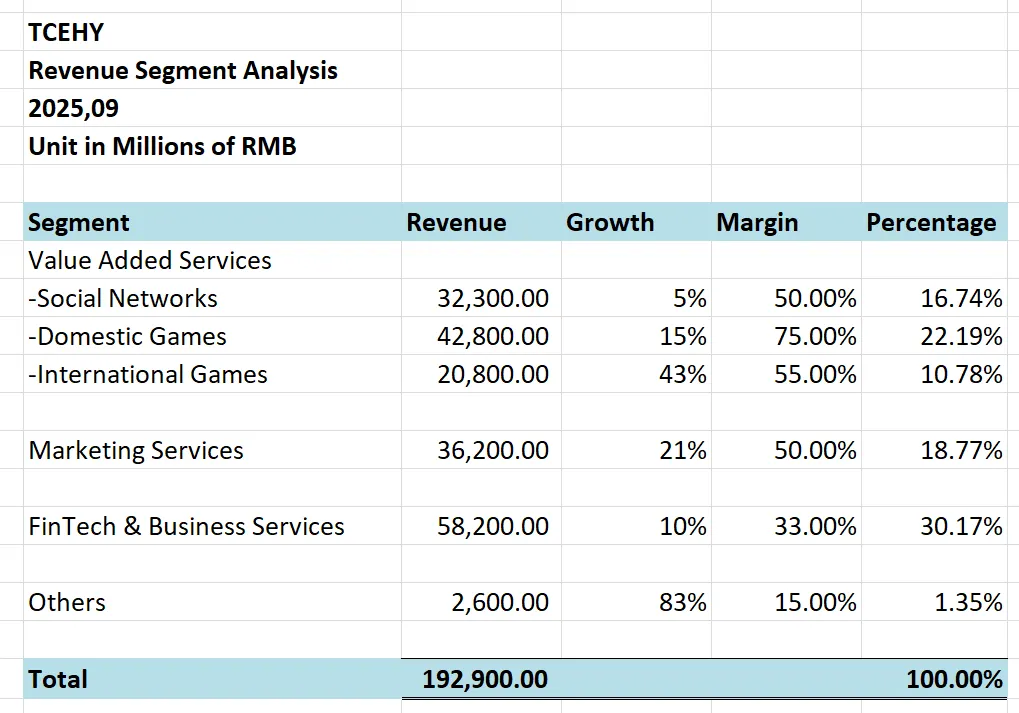This screenshot has width=1019, height=713.
Task: Select the Value Added Services cell
Action: 150,260
